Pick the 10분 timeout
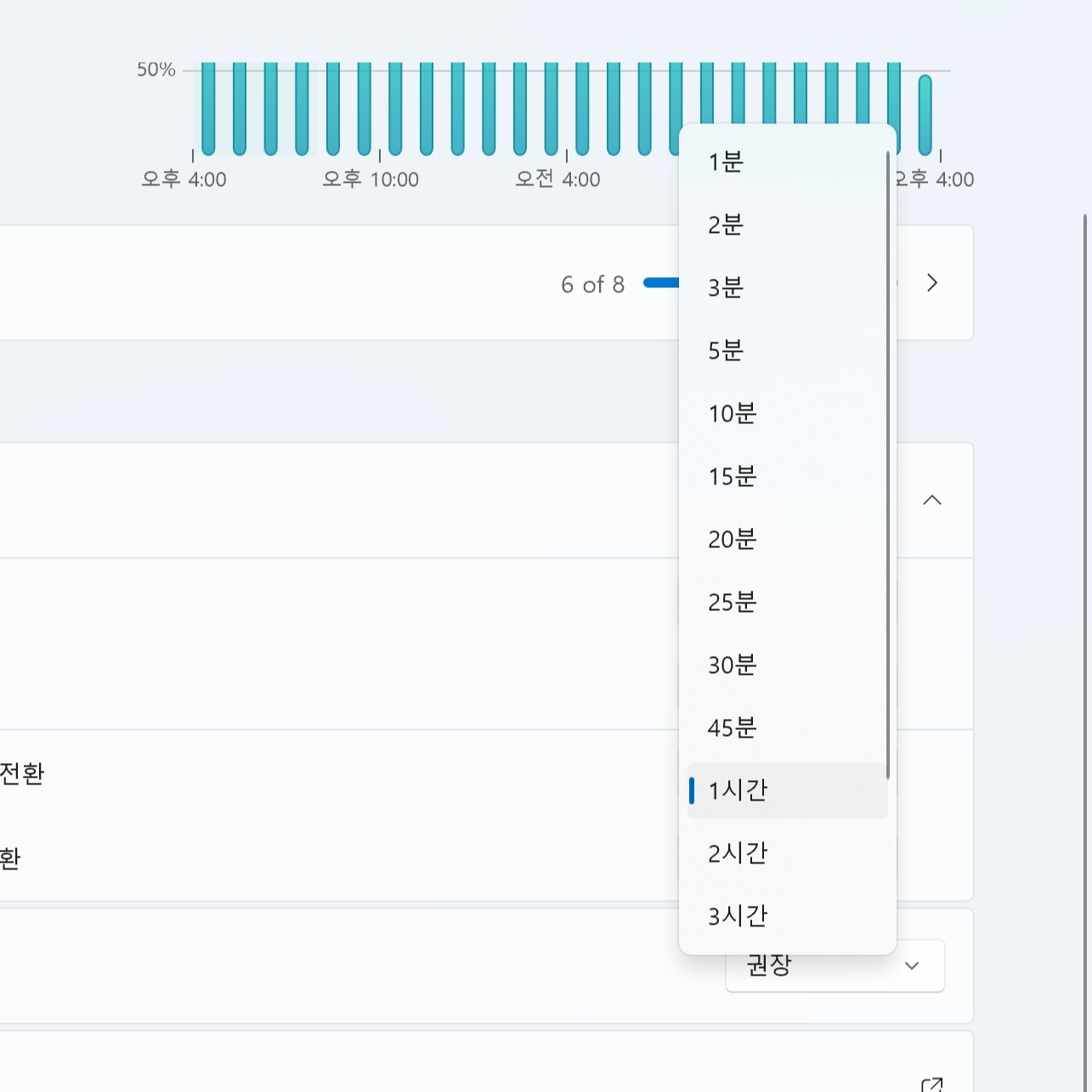1092x1092 pixels. click(x=788, y=414)
